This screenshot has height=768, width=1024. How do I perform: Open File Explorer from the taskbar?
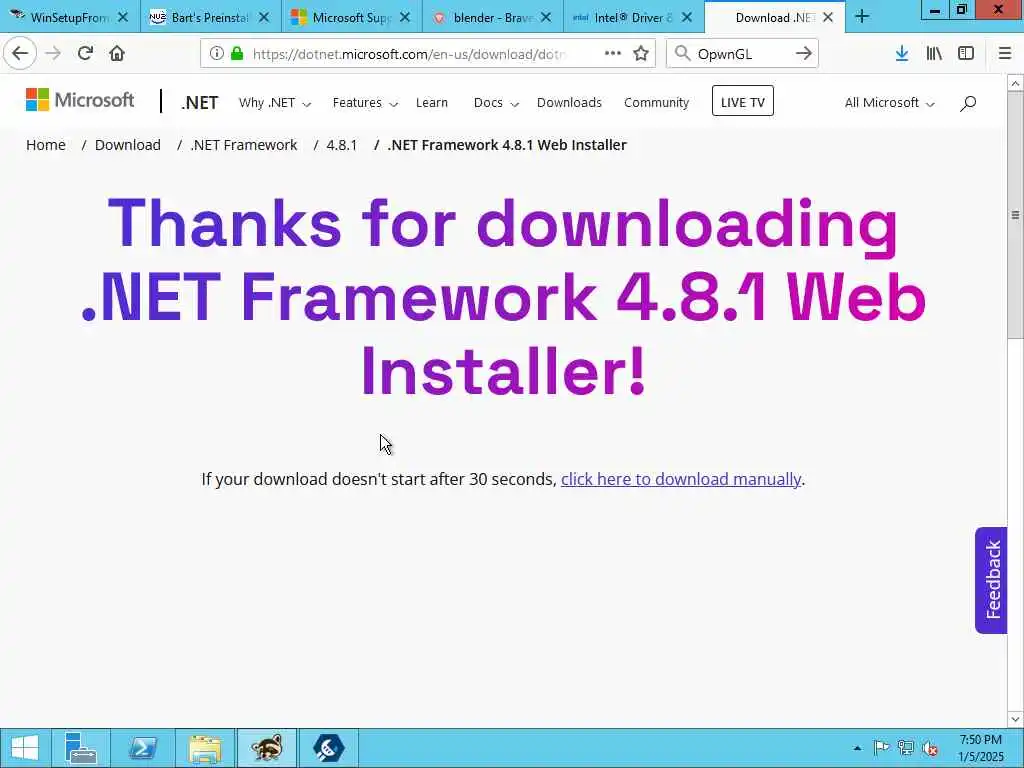tap(204, 748)
